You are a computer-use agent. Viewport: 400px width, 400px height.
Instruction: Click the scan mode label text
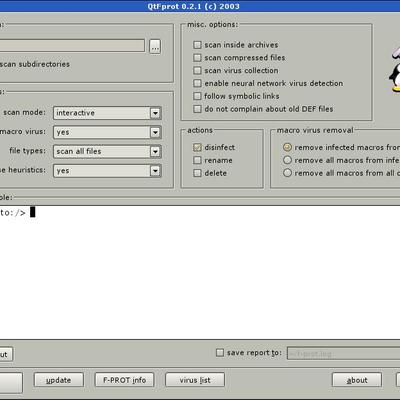coord(24,112)
